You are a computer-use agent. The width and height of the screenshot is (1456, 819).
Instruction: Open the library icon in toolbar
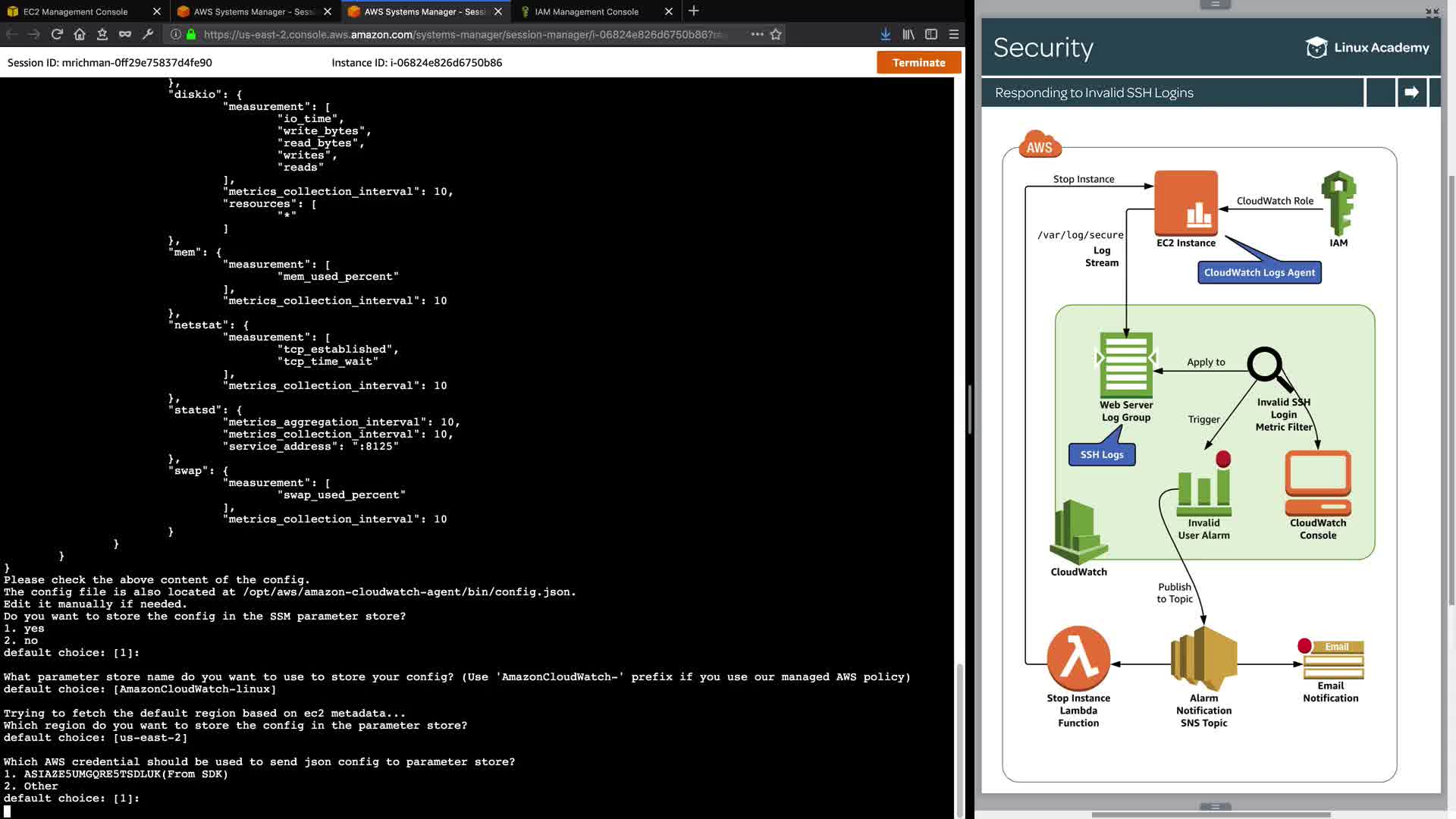[908, 34]
